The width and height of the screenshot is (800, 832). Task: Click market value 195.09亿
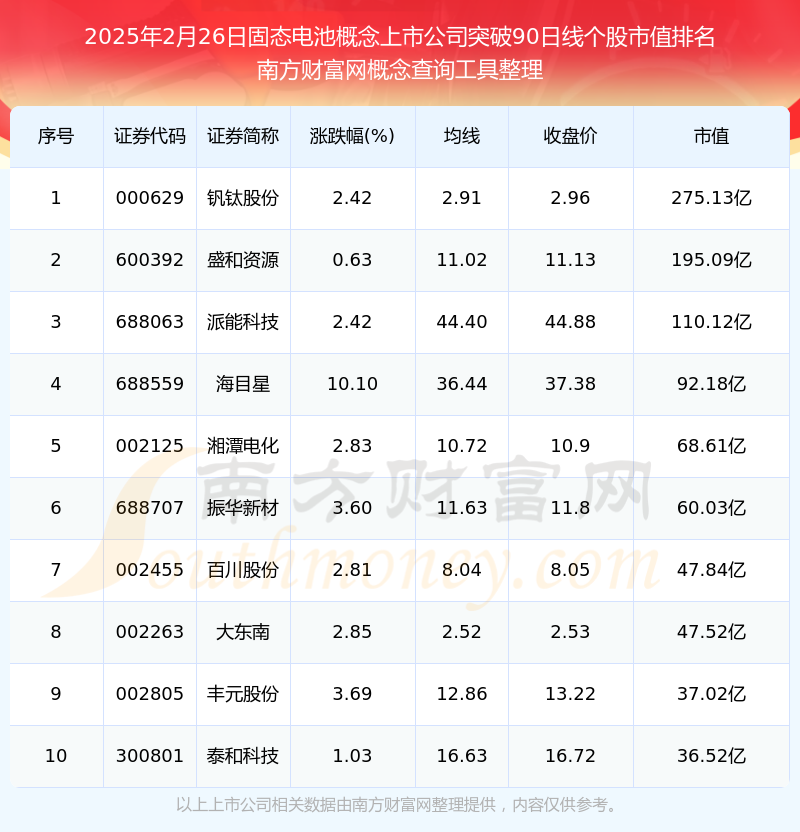click(x=711, y=260)
